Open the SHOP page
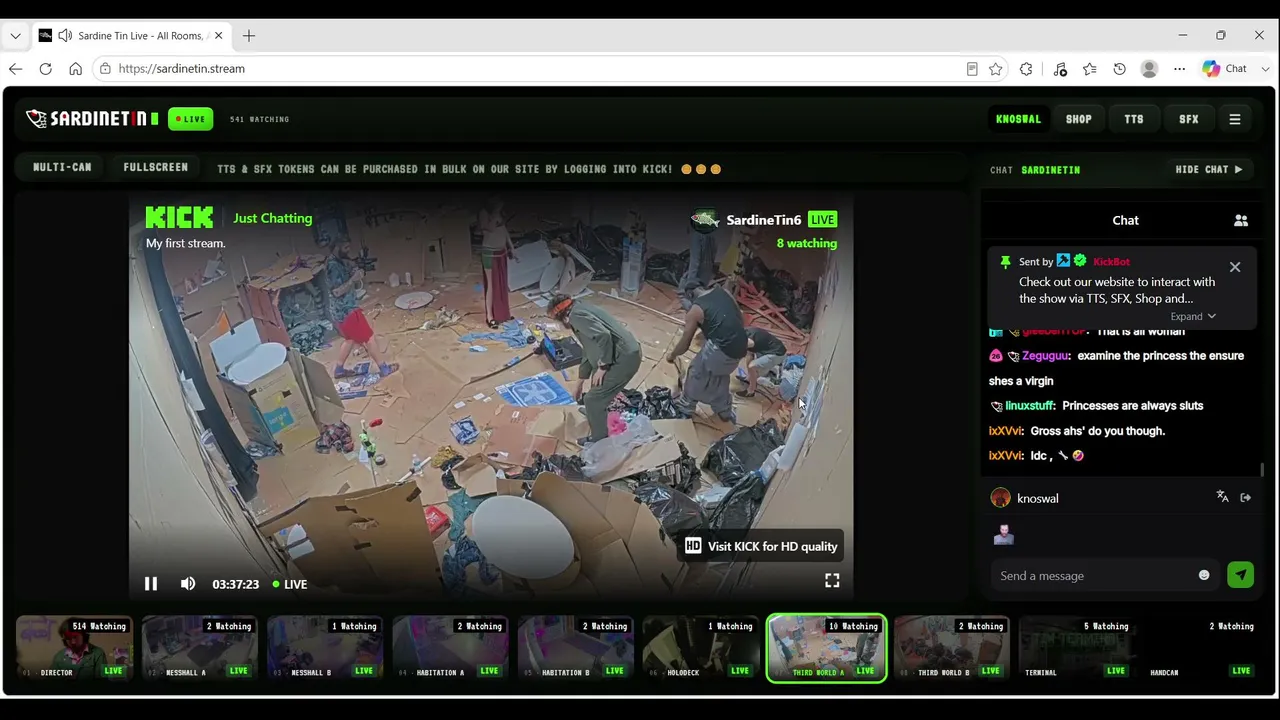This screenshot has width=1280, height=720. pos(1078,119)
